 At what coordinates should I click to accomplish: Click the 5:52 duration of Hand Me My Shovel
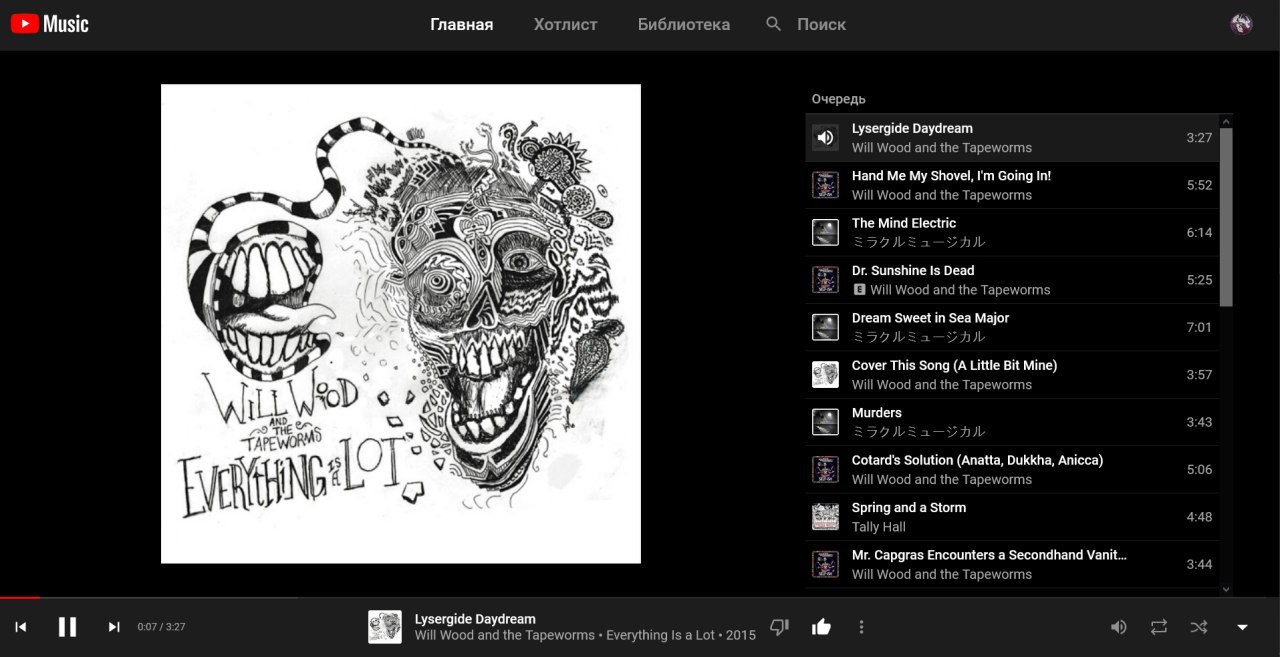(1199, 185)
